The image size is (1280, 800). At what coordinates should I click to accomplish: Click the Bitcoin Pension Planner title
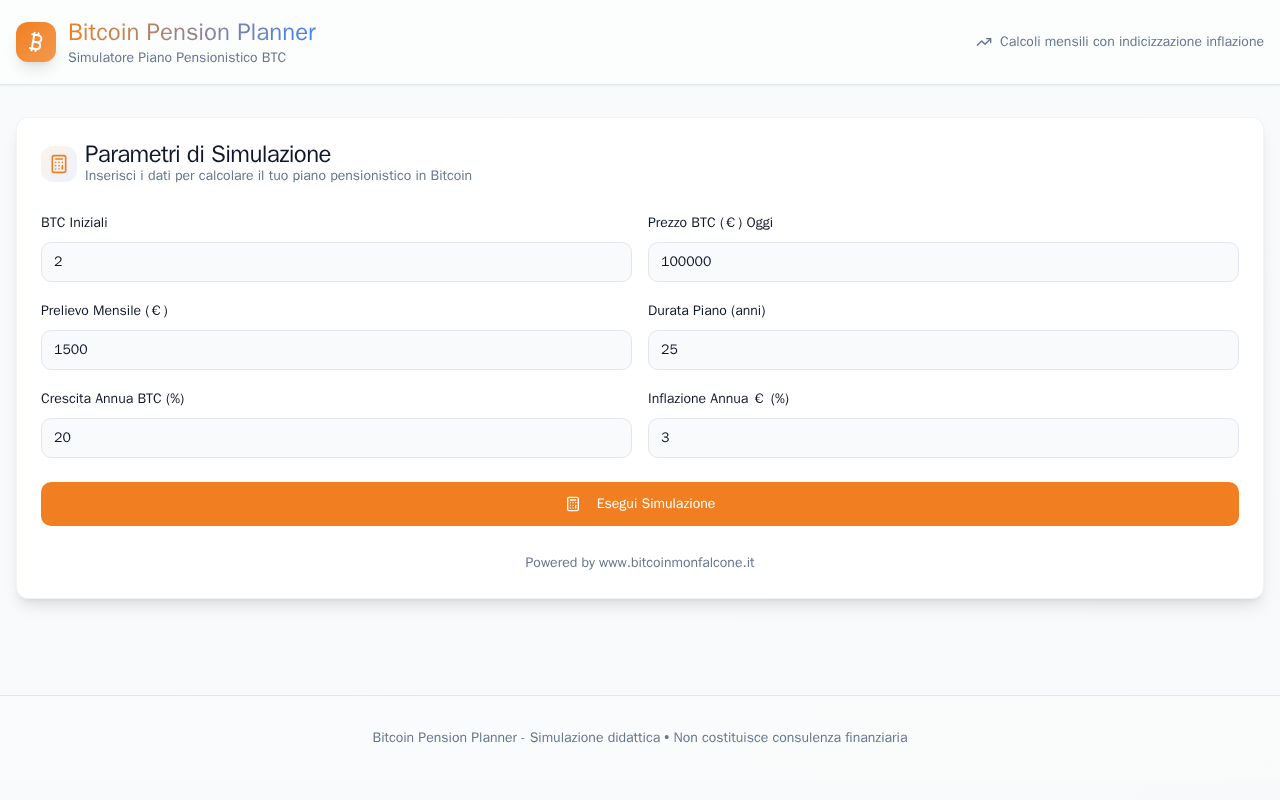(x=192, y=32)
